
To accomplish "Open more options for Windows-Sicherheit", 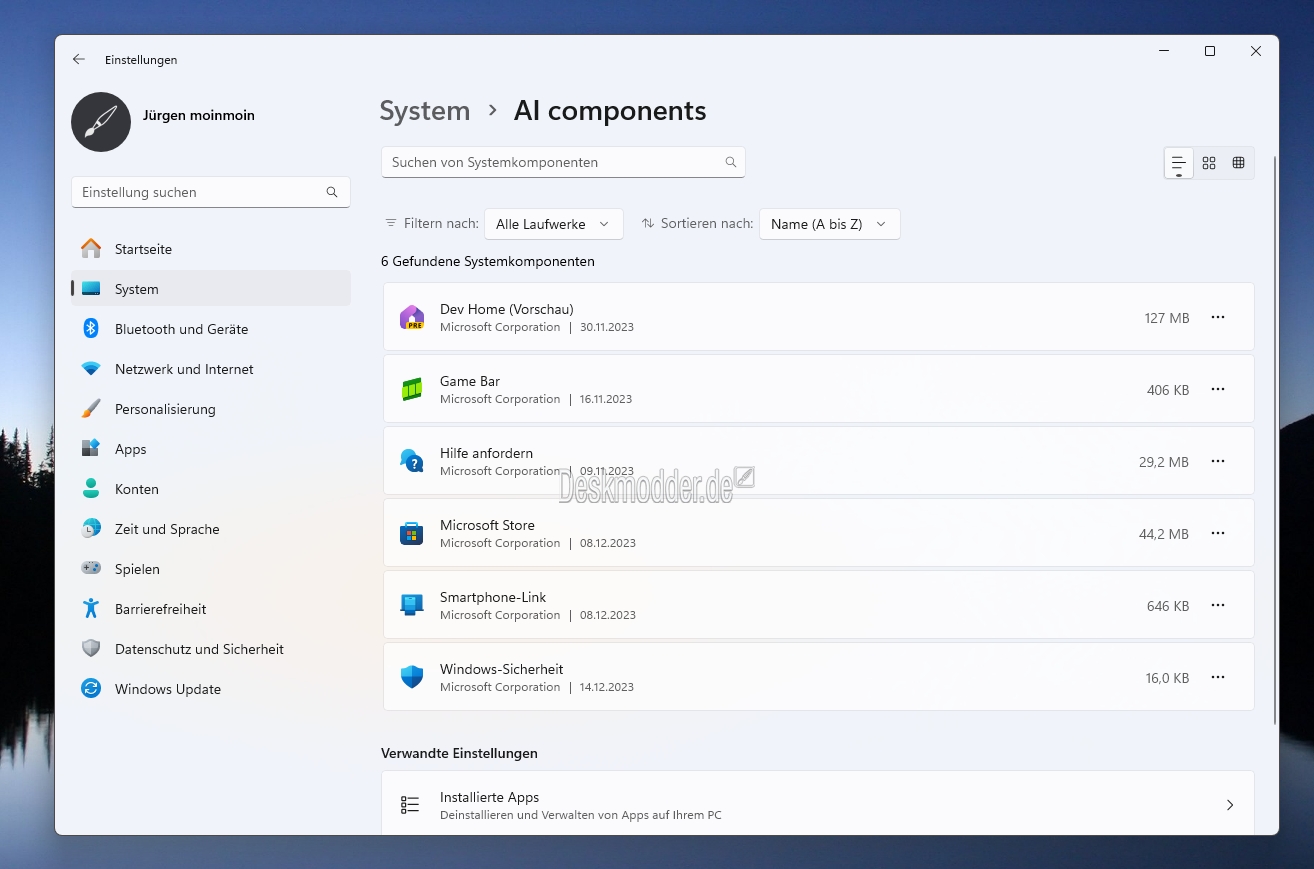I will 1218,677.
